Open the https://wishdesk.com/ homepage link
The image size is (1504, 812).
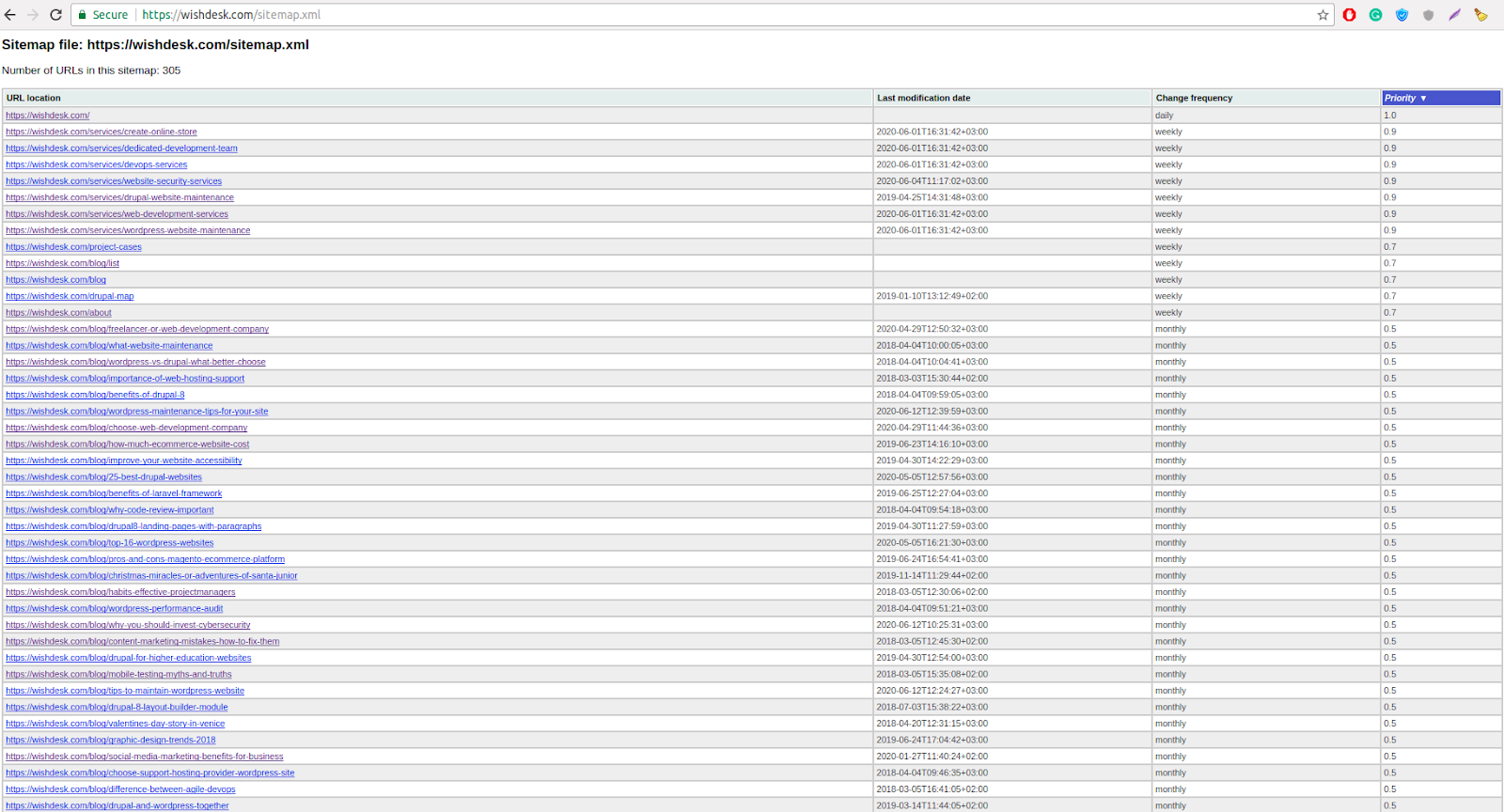[47, 116]
